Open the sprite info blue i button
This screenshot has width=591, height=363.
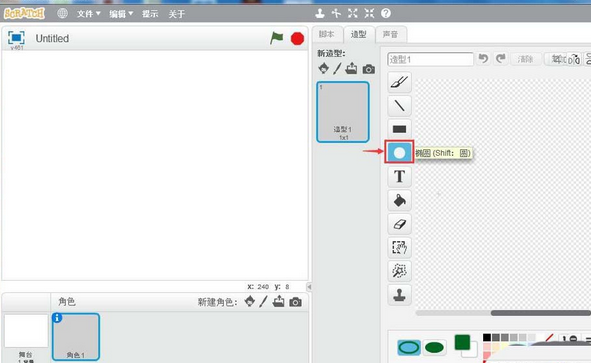pyautogui.click(x=57, y=318)
